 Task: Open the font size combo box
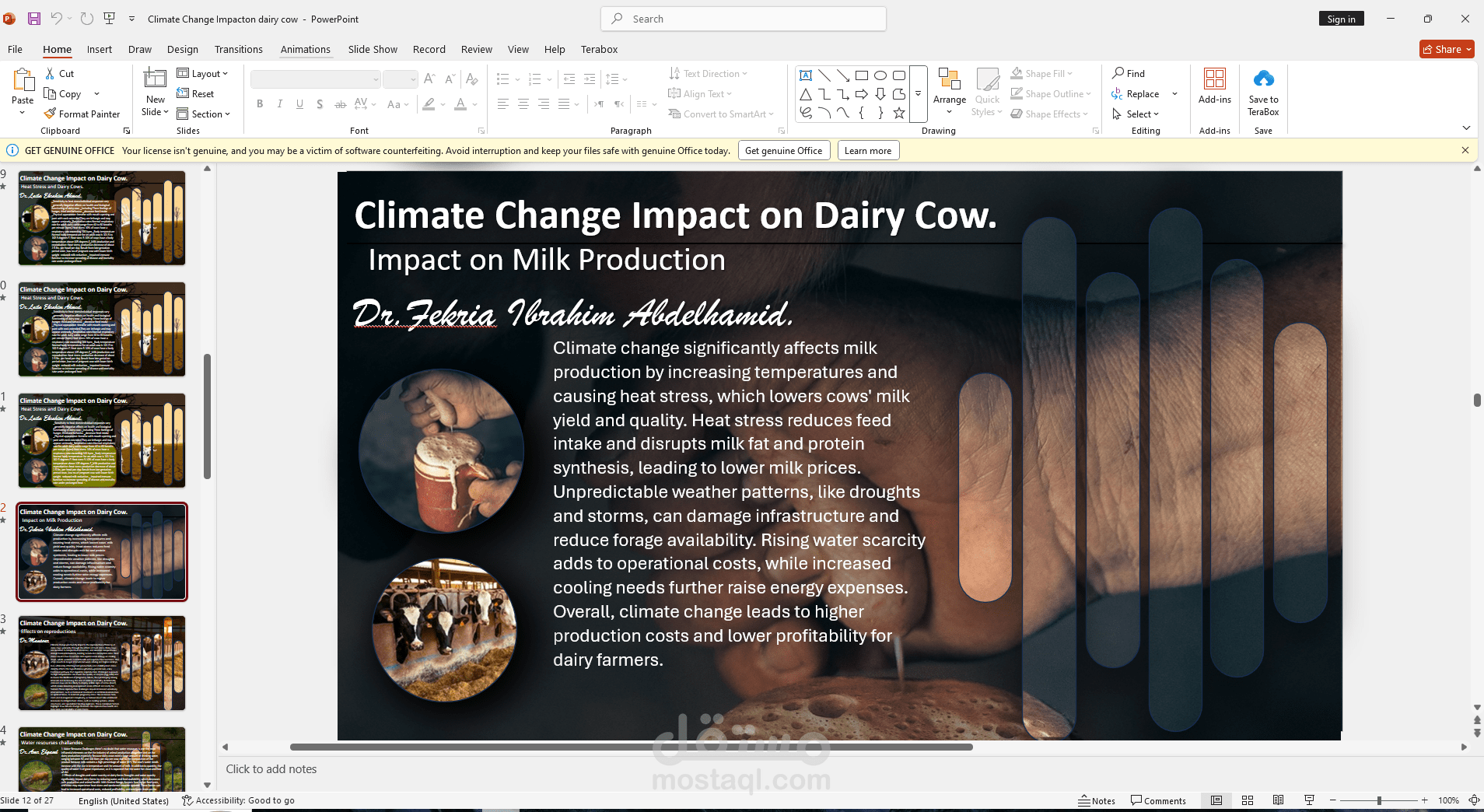pos(401,79)
